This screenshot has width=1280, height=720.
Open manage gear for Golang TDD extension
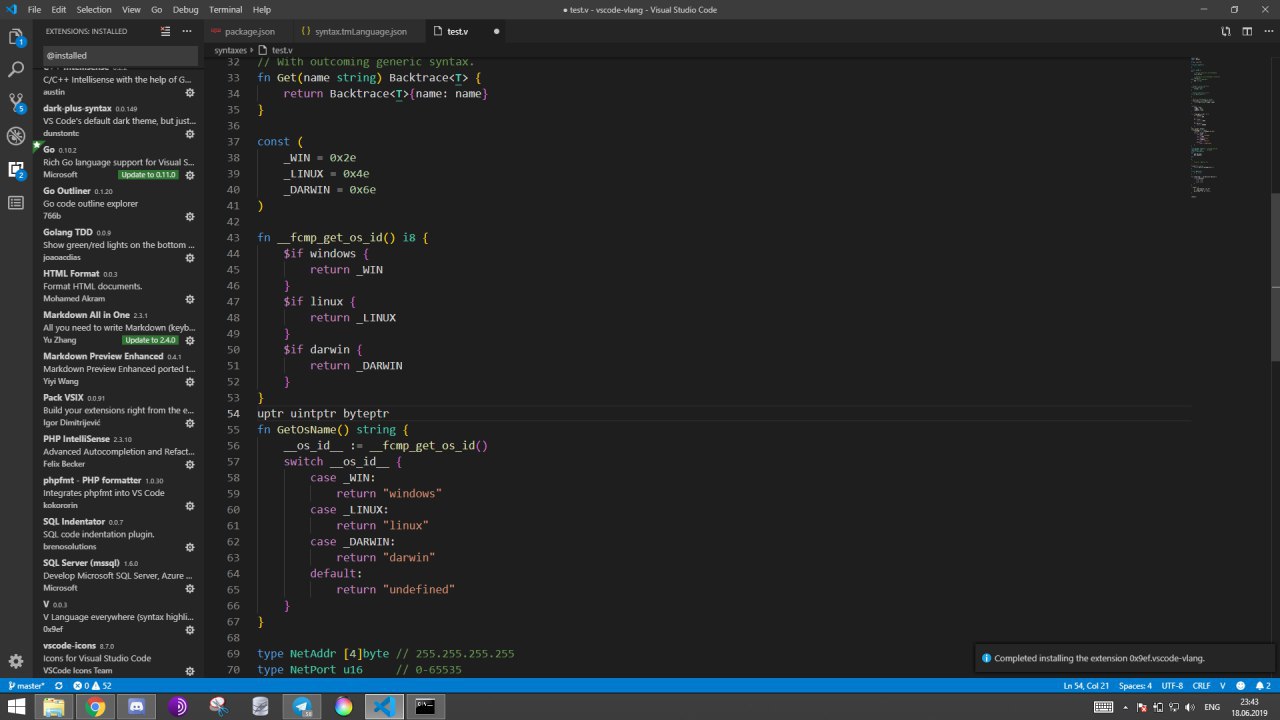tap(190, 258)
